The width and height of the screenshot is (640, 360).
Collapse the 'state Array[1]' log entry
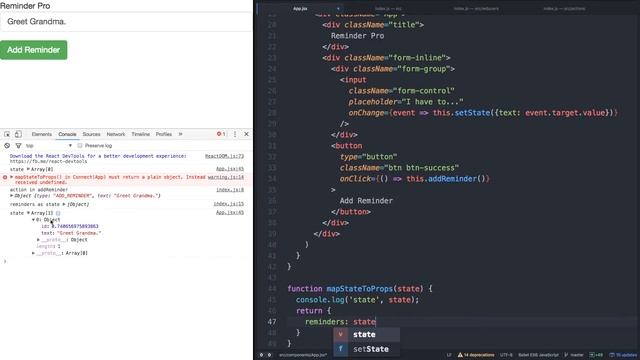pos(28,213)
